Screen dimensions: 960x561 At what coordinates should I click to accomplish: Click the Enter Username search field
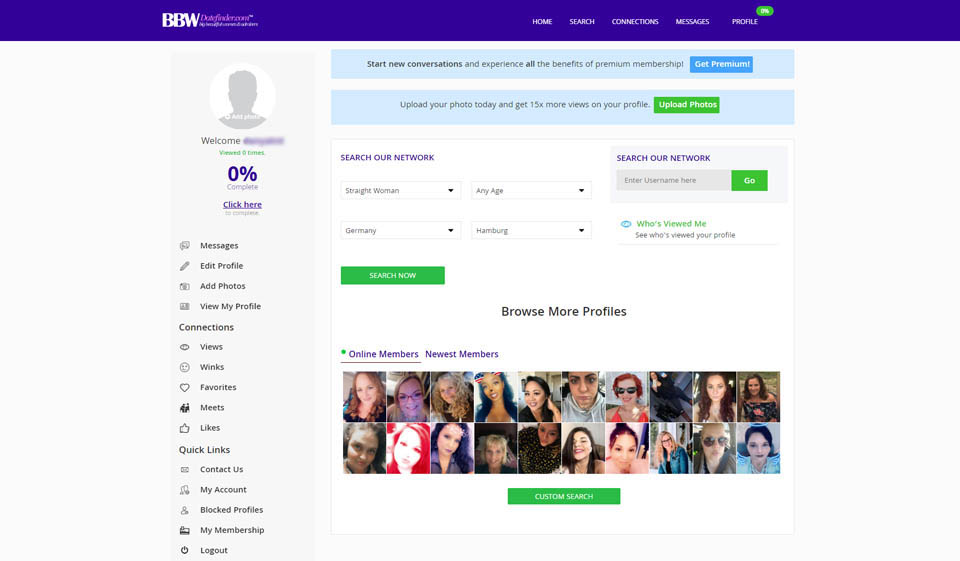coord(673,180)
